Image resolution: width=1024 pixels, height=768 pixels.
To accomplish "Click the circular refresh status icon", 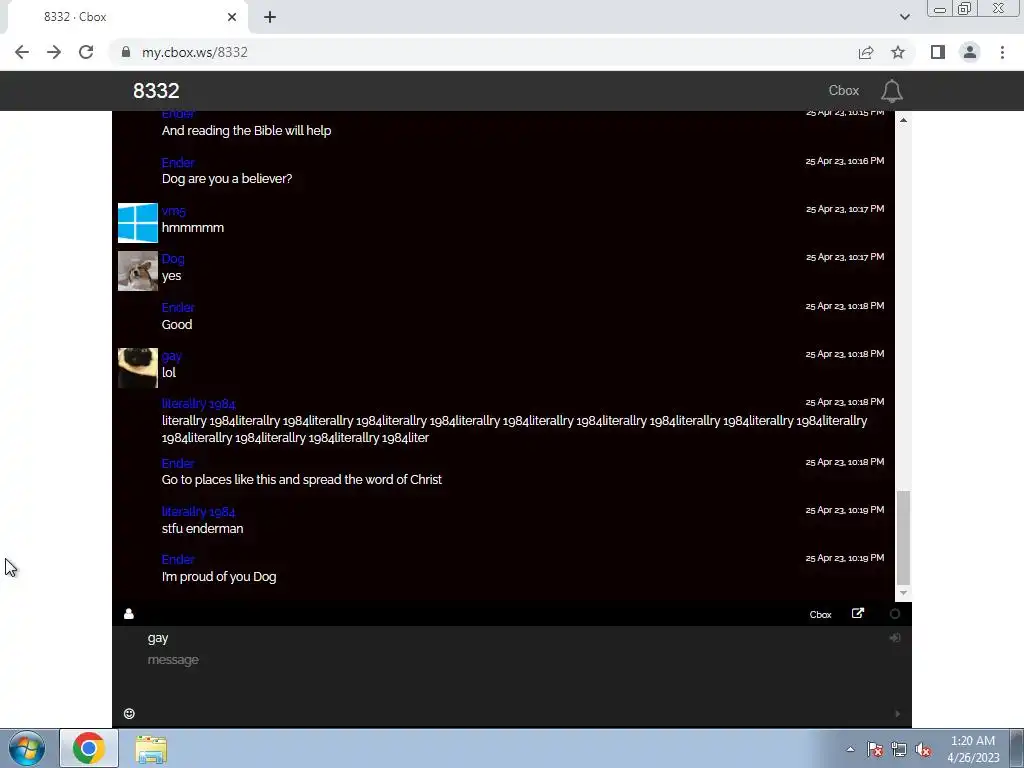I will point(895,614).
